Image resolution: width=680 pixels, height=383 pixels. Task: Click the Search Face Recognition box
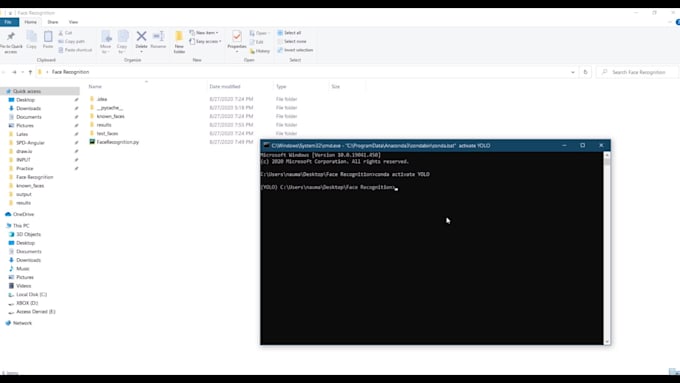(x=638, y=72)
